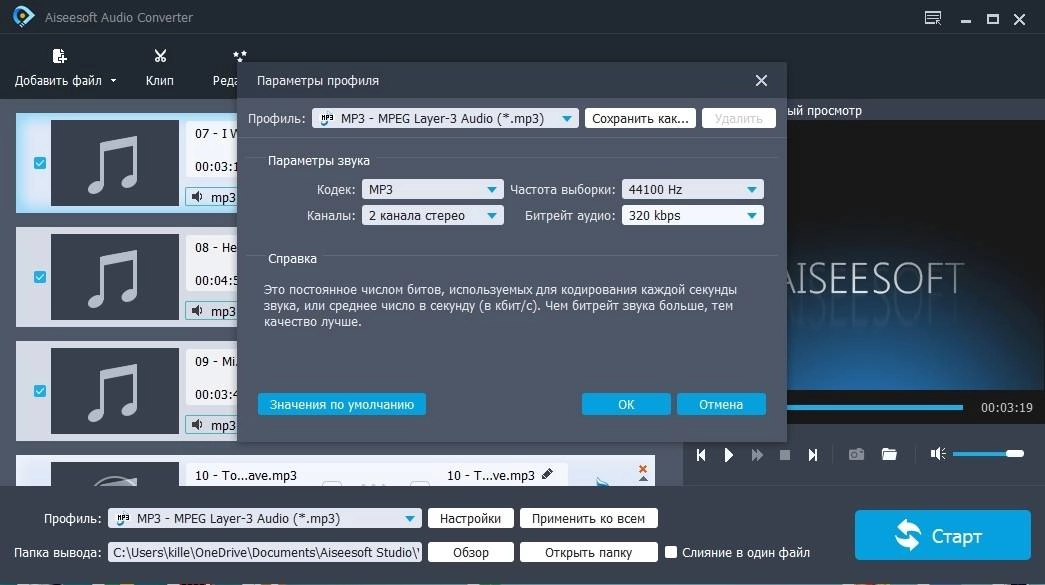This screenshot has height=585, width=1045.
Task: Uncheck the checkbox for track 07
Action: click(x=40, y=163)
